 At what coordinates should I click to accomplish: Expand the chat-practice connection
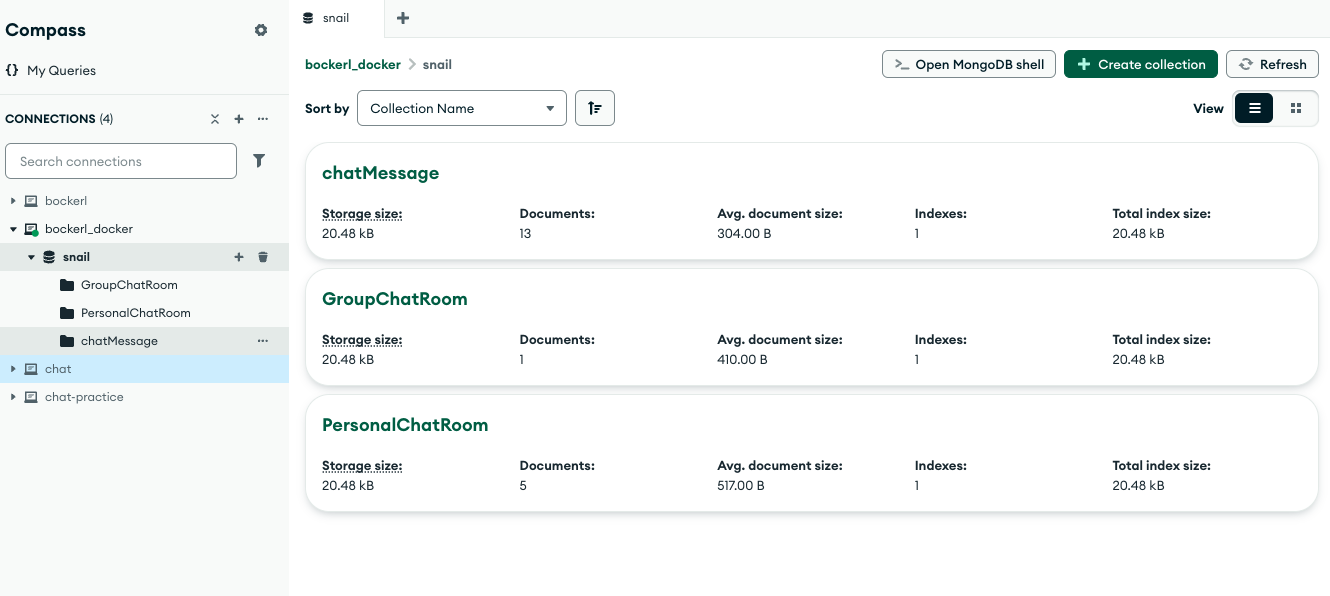point(14,397)
